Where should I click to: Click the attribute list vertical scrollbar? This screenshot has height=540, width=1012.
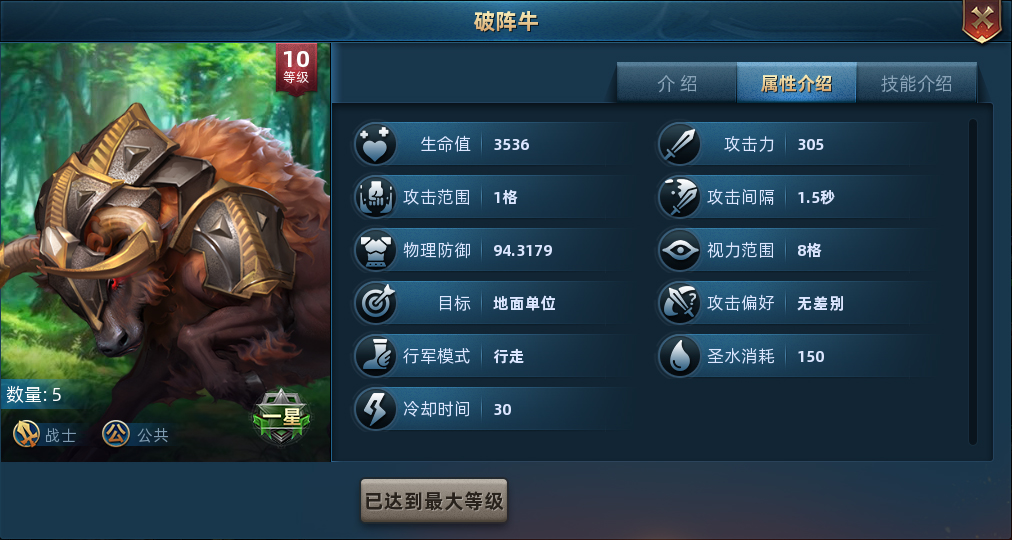[973, 281]
